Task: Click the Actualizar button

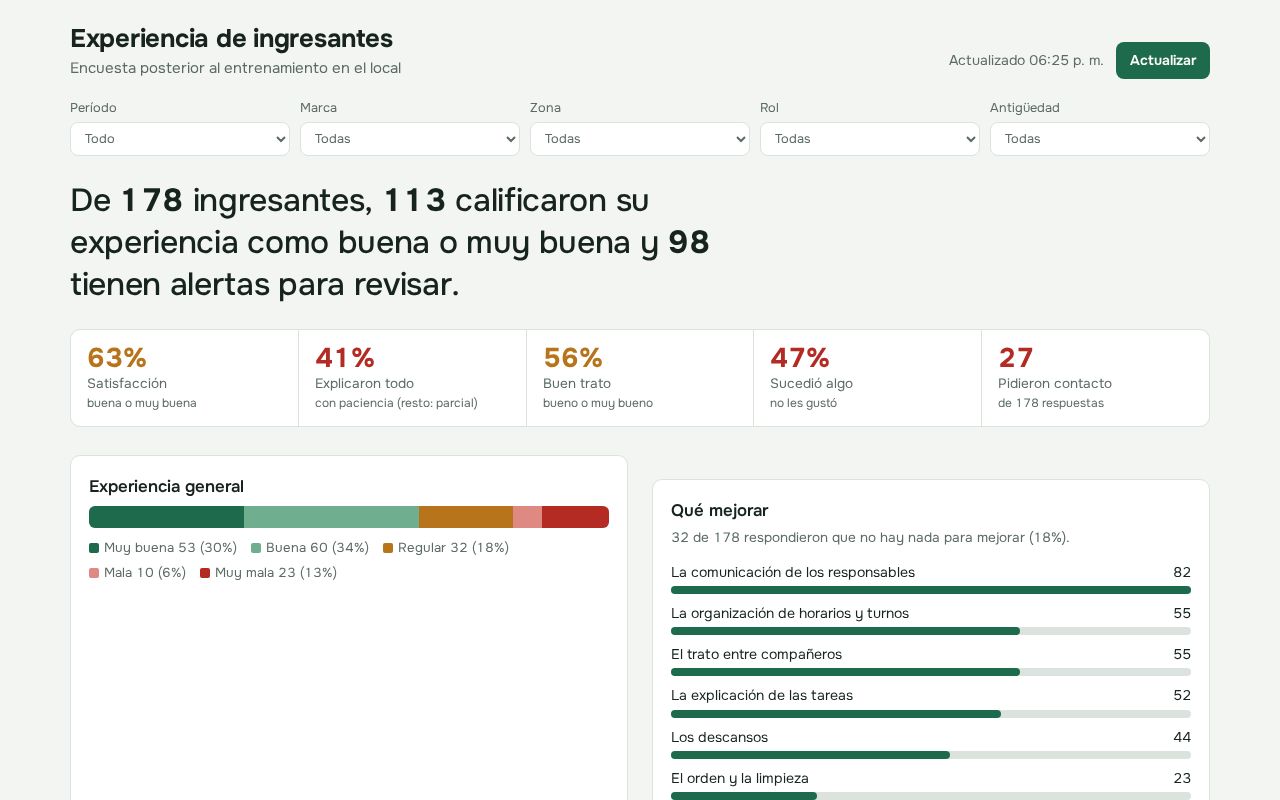Action: click(1162, 60)
